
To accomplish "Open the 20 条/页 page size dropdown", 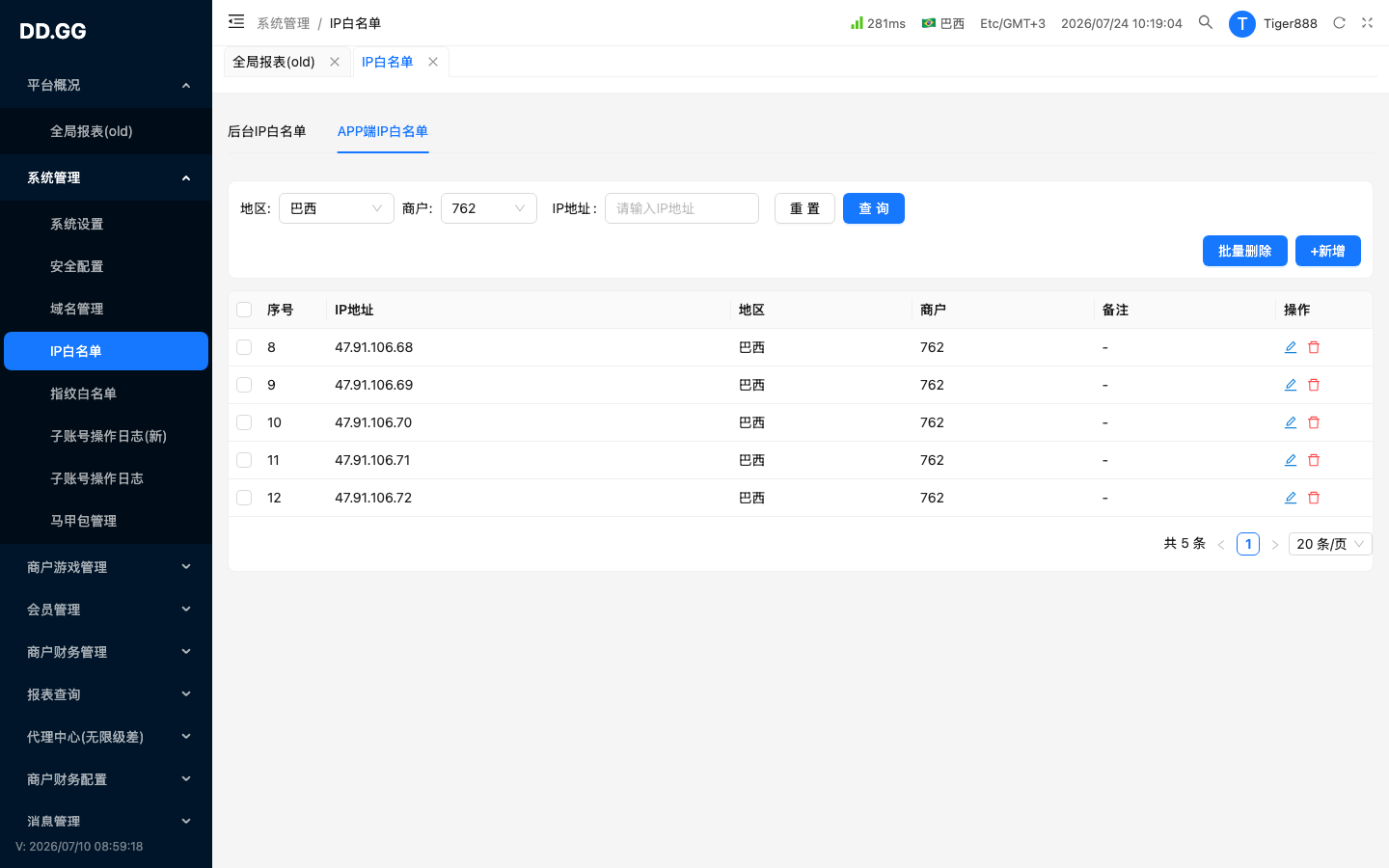I will coord(1330,544).
